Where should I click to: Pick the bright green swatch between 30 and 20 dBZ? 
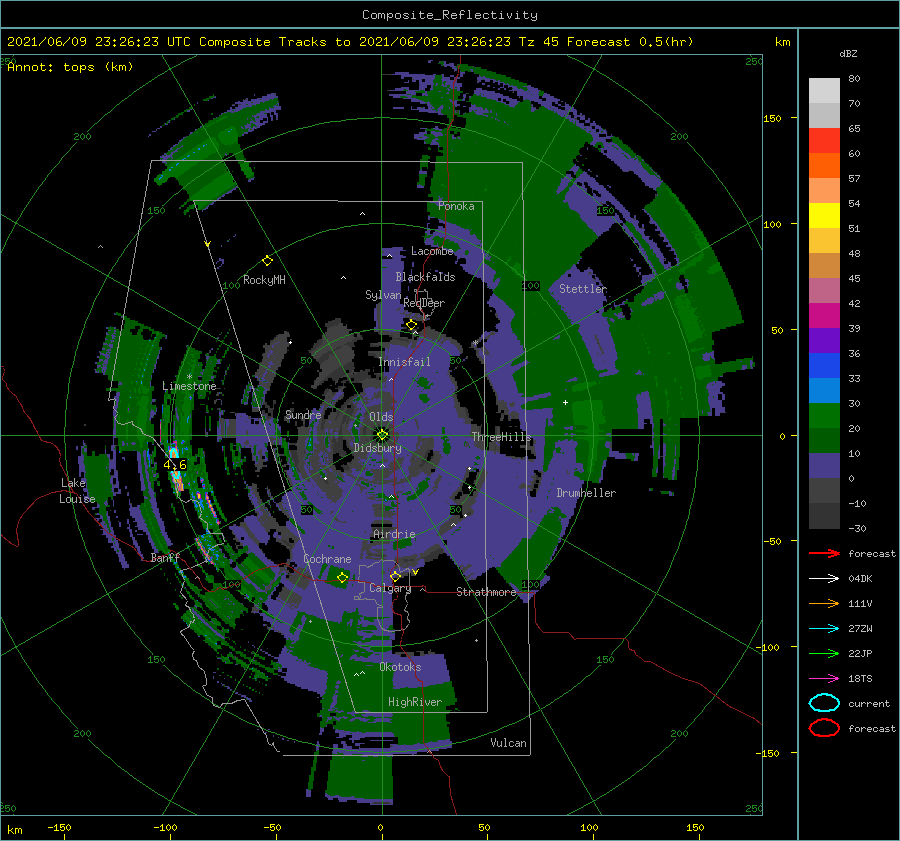[x=824, y=416]
